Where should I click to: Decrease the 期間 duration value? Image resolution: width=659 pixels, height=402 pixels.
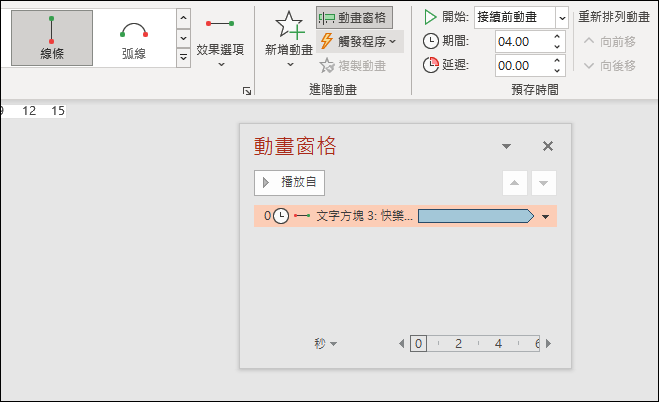coord(557,47)
